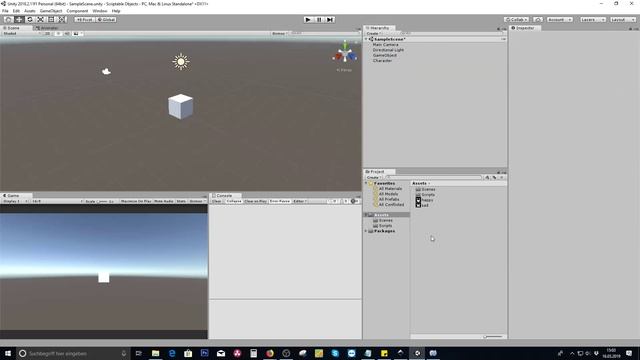Click the Windows Start button
640x360 pixels.
(x=8, y=353)
